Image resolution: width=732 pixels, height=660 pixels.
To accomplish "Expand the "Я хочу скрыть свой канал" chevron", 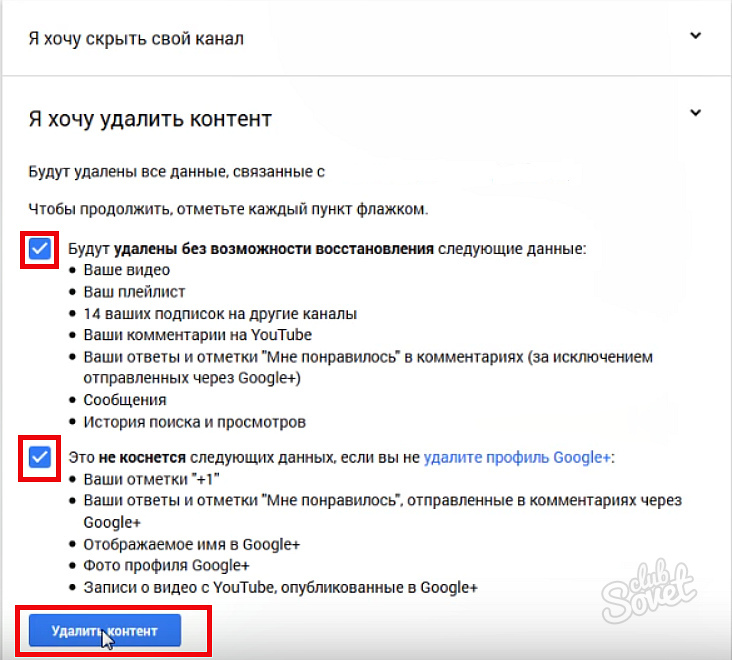I will (696, 36).
